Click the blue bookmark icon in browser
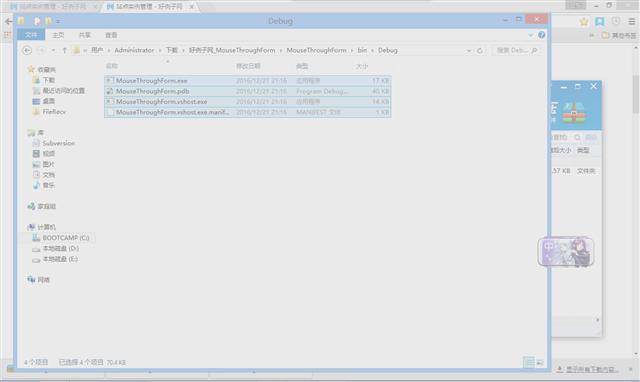 click(x=600, y=22)
